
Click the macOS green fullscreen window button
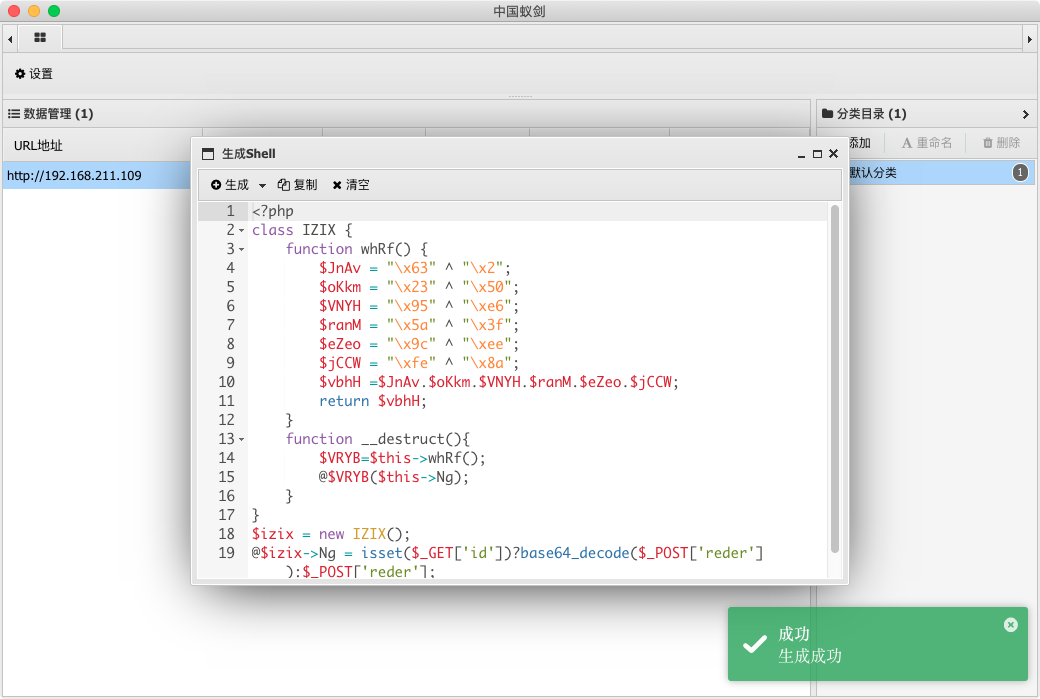(54, 11)
